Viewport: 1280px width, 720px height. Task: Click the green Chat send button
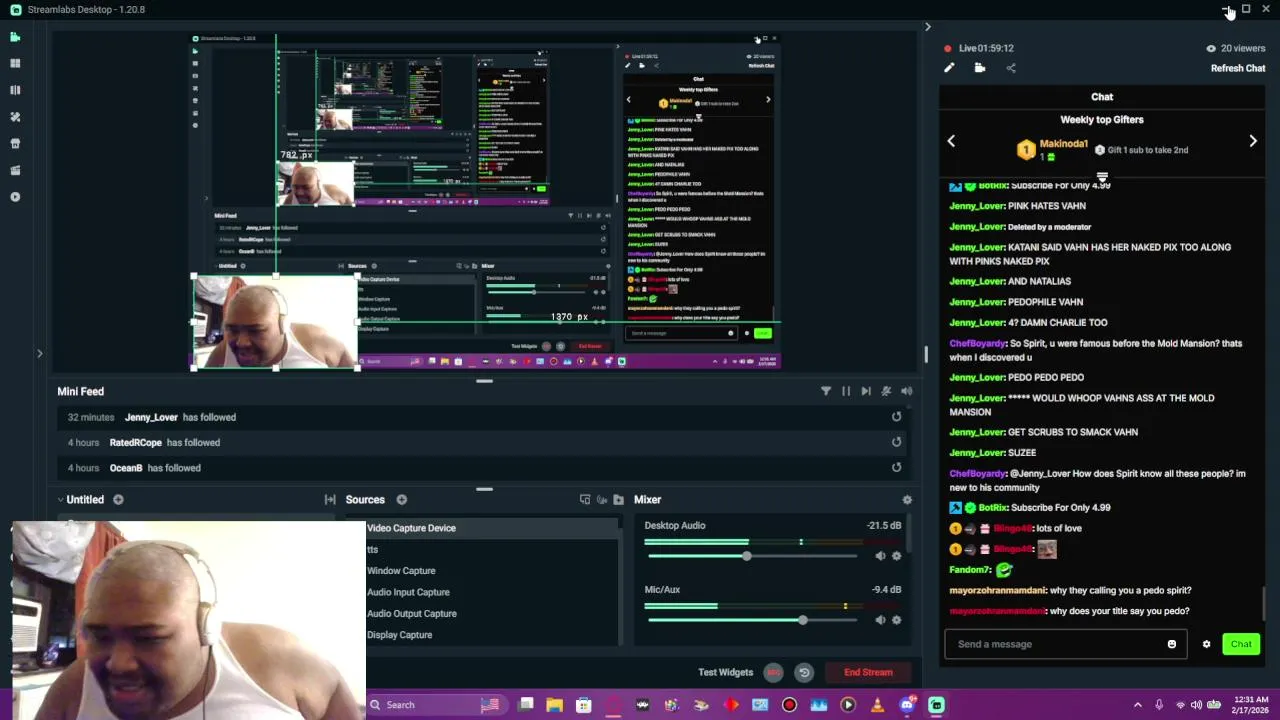pos(1241,644)
